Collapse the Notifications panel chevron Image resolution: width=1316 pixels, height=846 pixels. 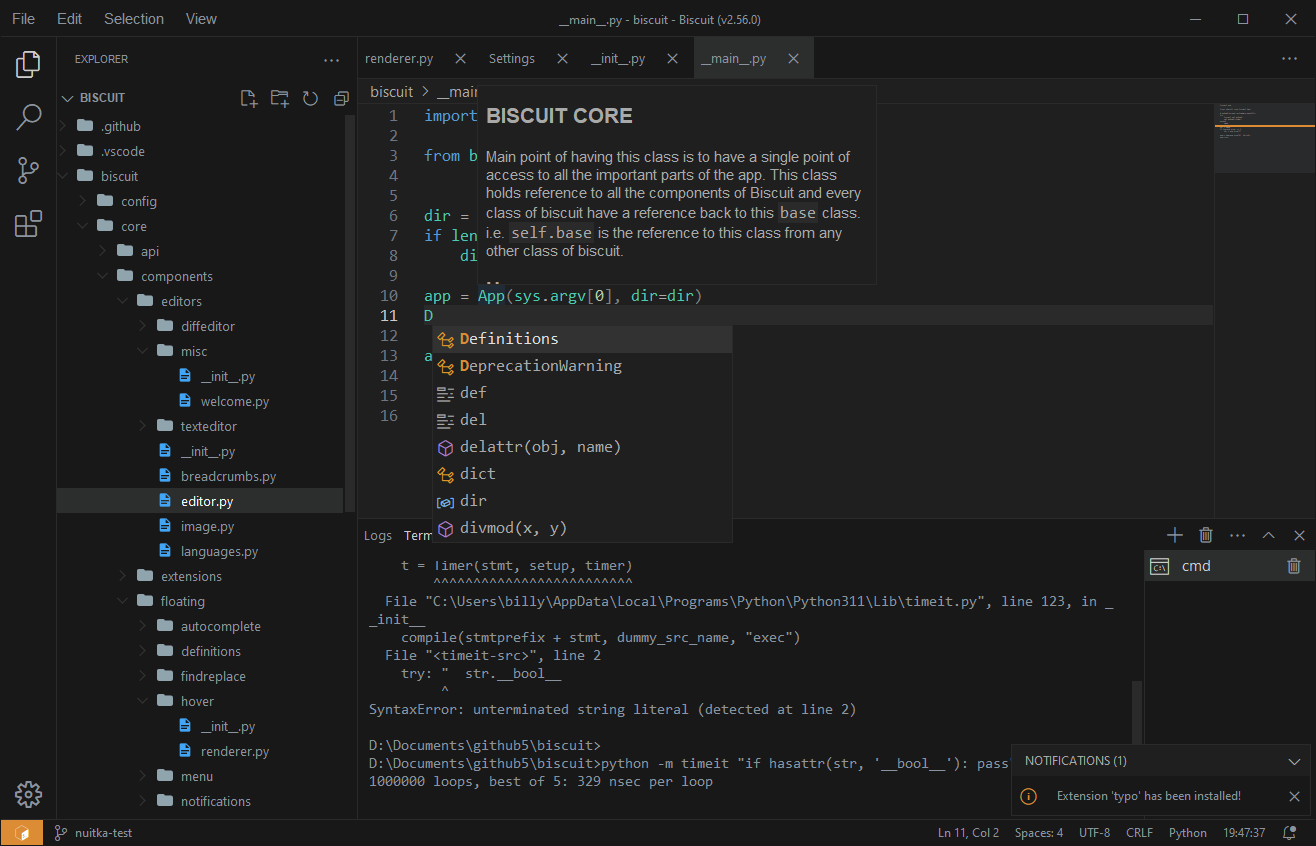[1294, 761]
